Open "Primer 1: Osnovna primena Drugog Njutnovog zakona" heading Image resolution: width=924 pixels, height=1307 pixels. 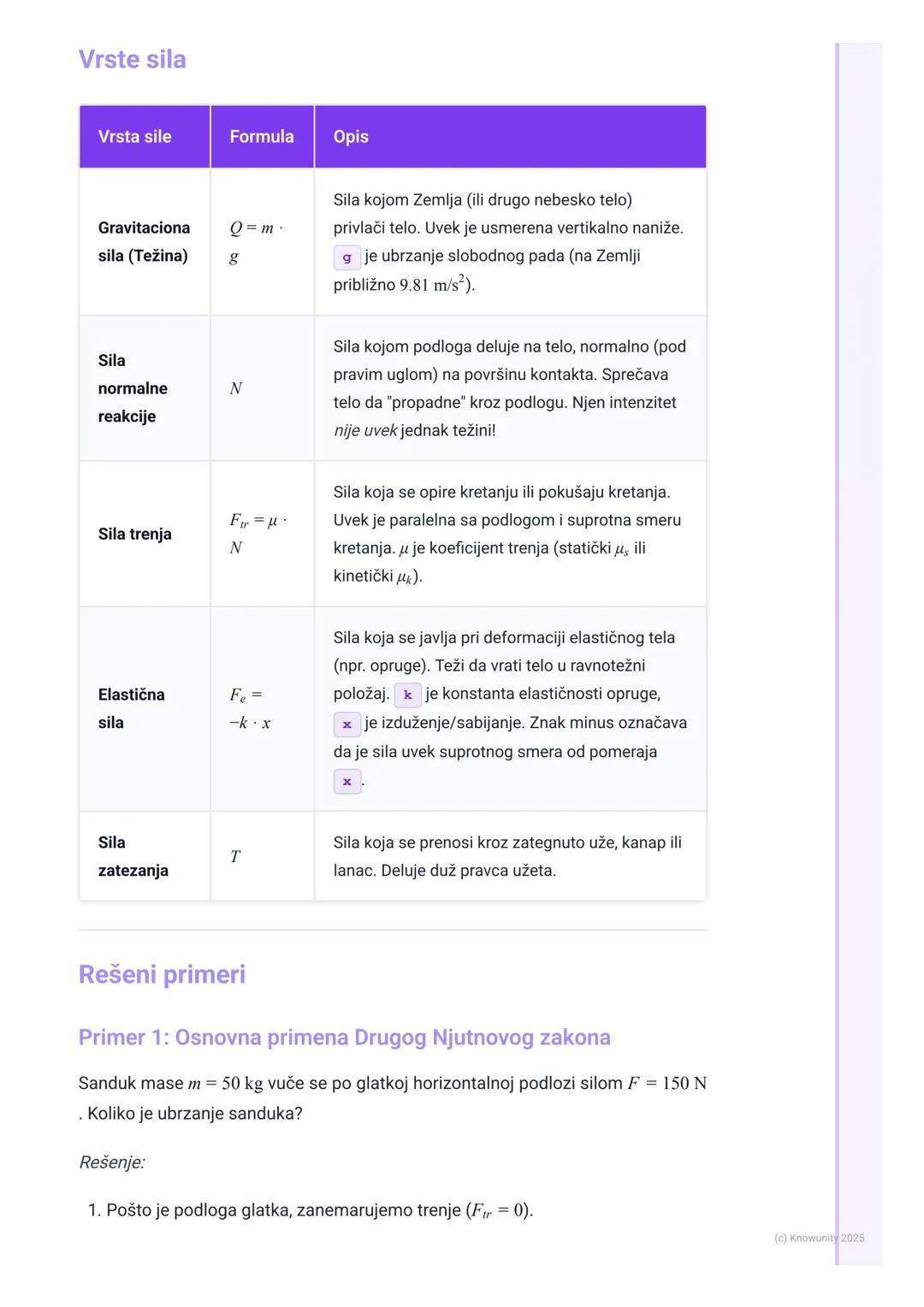click(344, 1038)
